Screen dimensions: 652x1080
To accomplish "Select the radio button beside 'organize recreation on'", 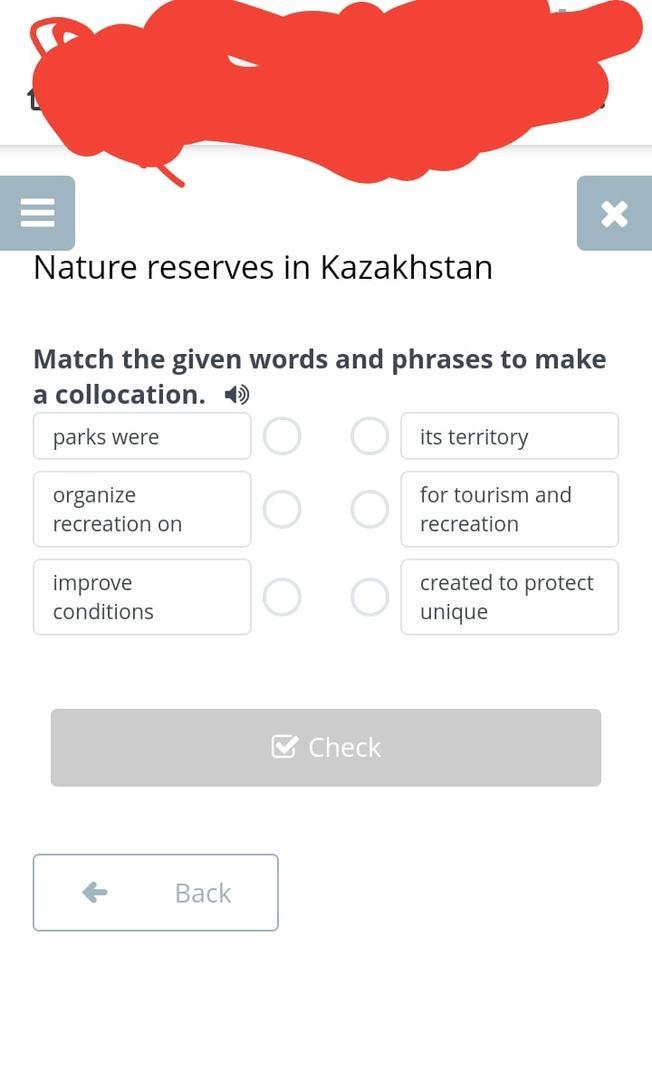I will tap(282, 509).
